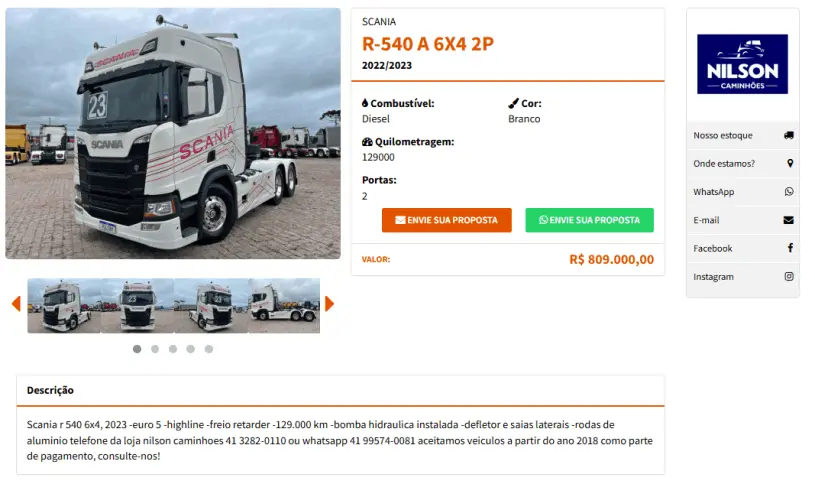Click orange Envie Sua Proposta email button
The width and height of the screenshot is (815, 484).
coord(446,220)
